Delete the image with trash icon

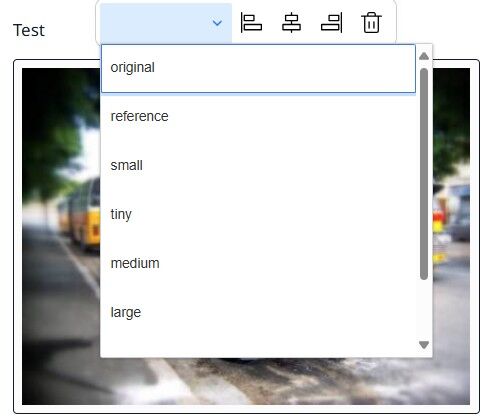371,23
